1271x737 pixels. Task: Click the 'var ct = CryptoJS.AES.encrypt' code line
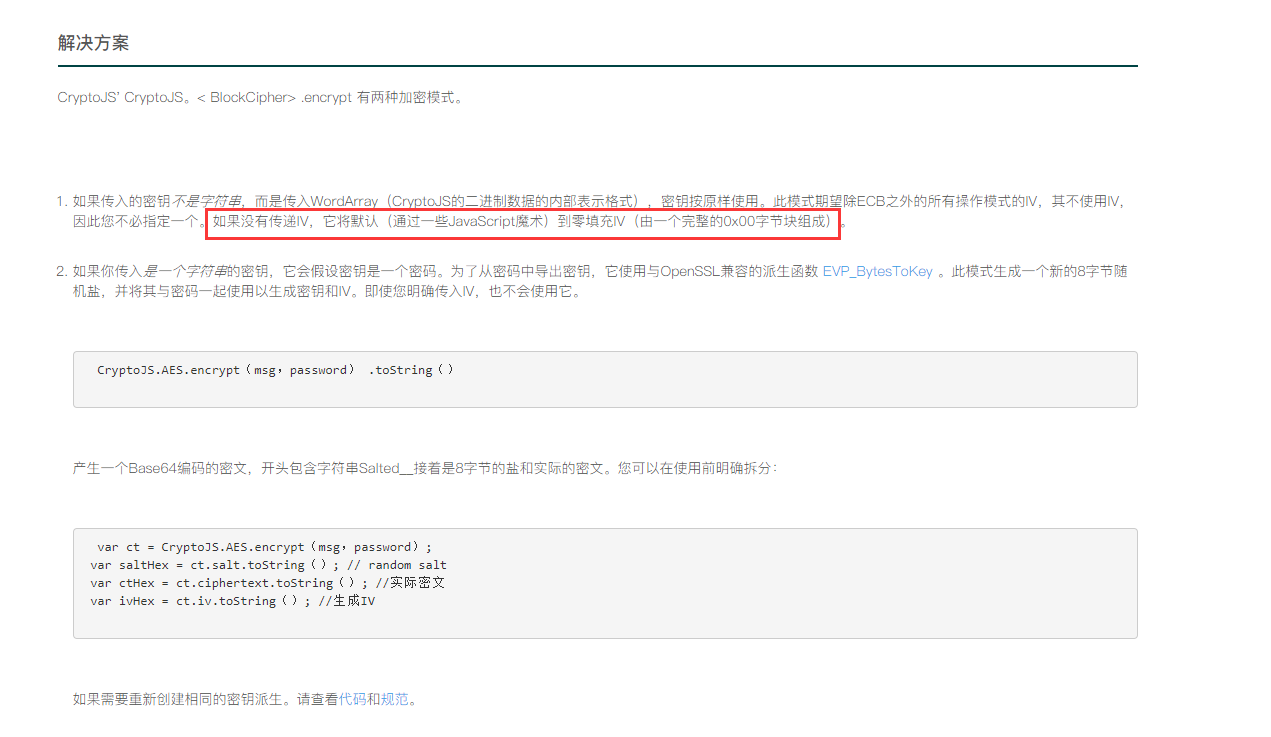click(x=264, y=547)
